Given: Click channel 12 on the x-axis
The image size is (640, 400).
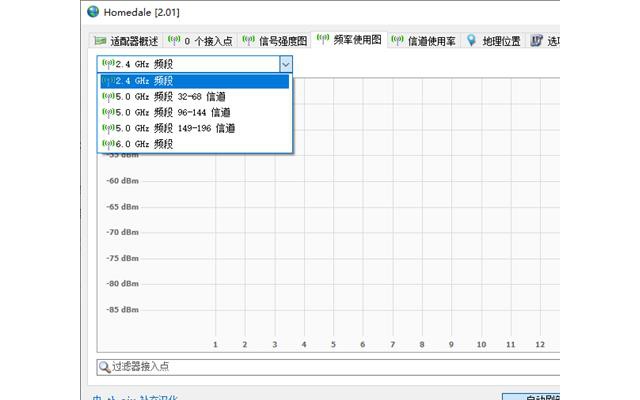Looking at the screenshot, I should (540, 344).
